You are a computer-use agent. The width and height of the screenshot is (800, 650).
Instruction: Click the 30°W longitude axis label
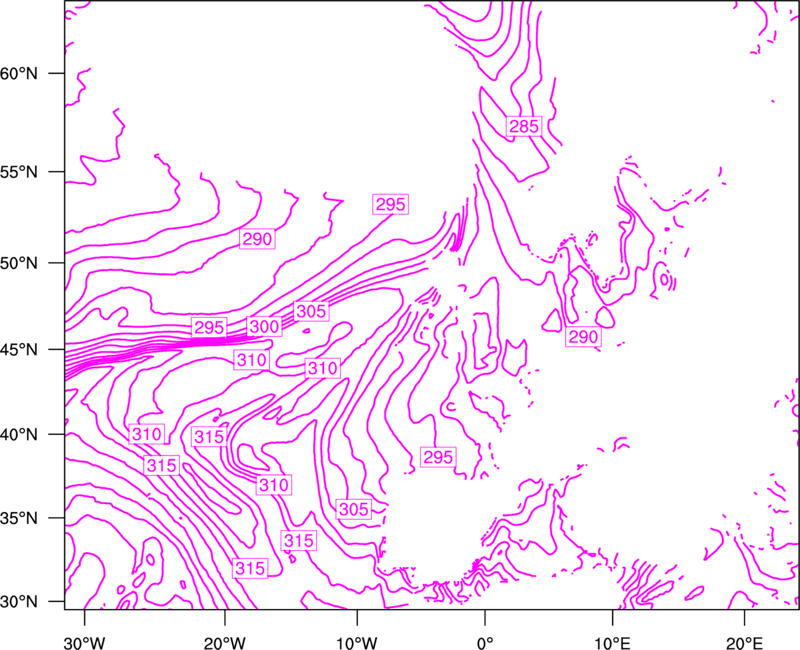click(x=85, y=642)
